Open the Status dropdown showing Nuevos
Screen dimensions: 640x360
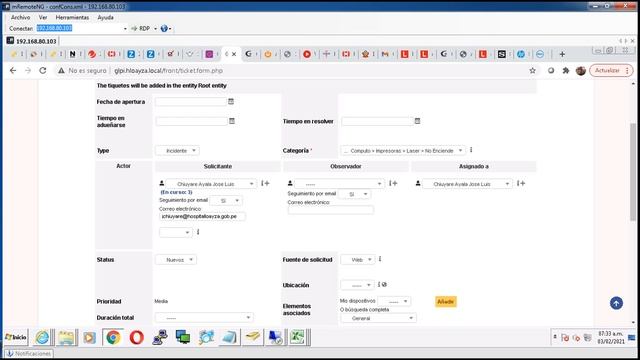click(176, 260)
